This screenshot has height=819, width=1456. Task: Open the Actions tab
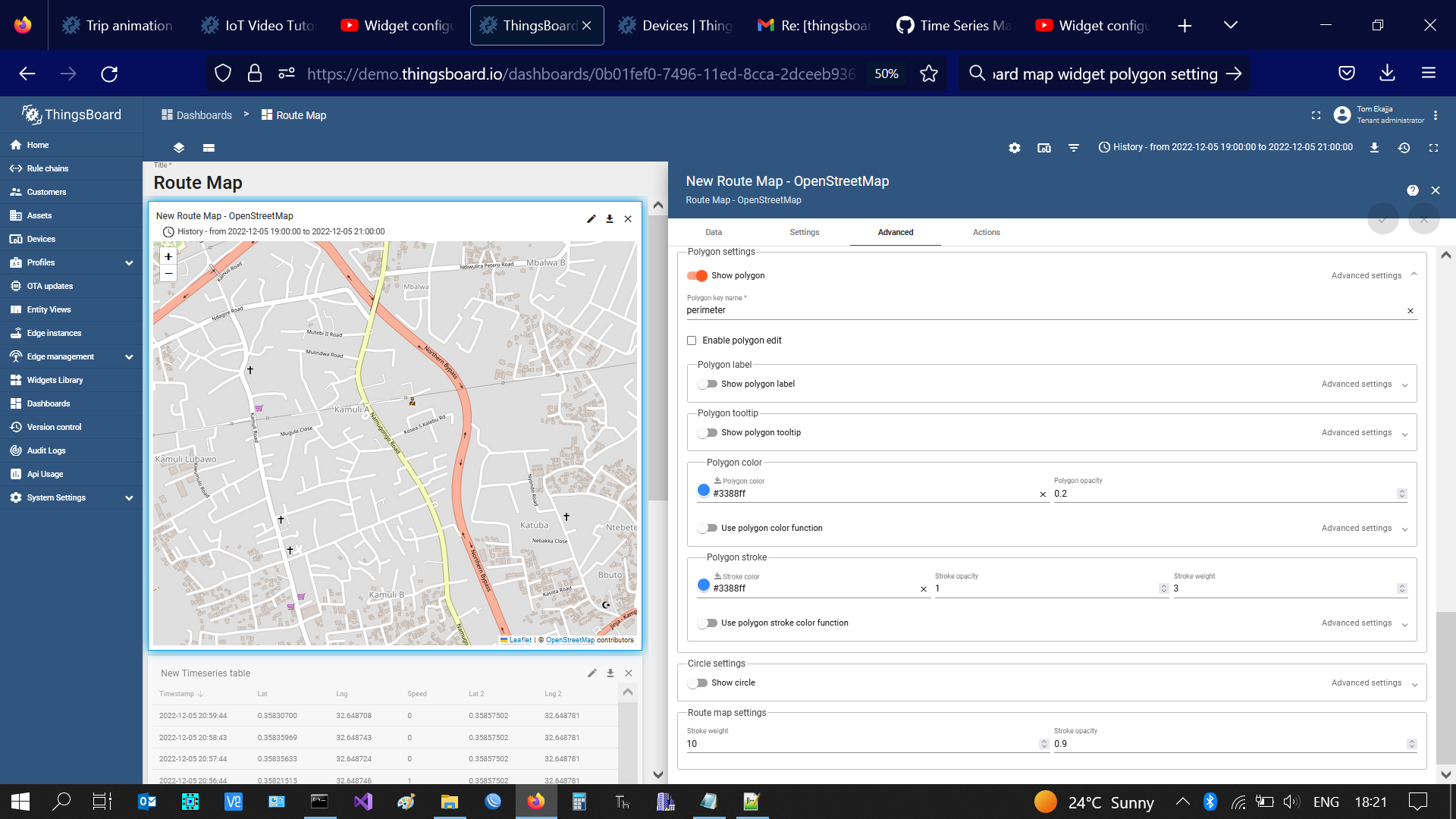click(x=986, y=232)
